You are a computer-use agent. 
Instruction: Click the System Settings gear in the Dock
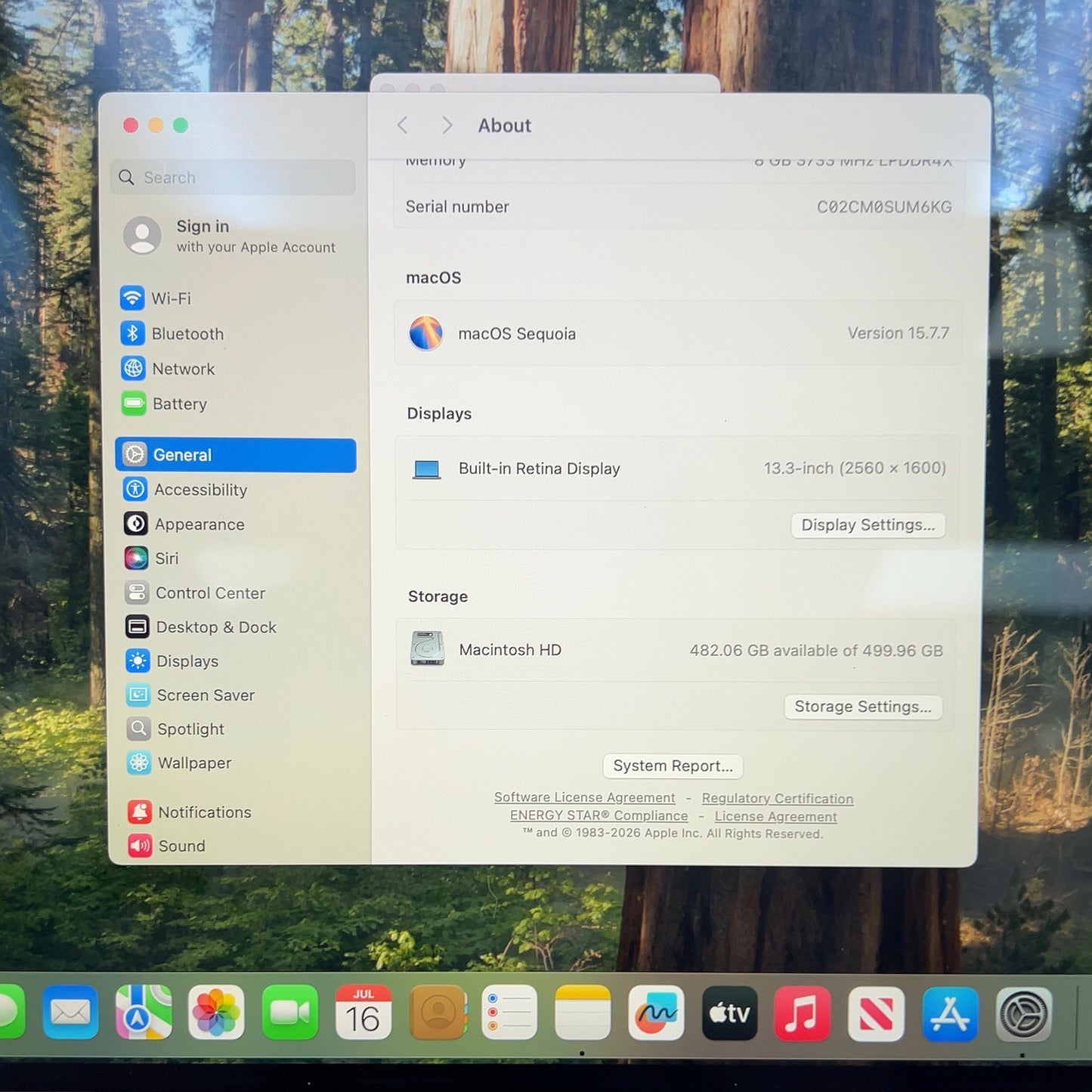tap(1024, 1014)
